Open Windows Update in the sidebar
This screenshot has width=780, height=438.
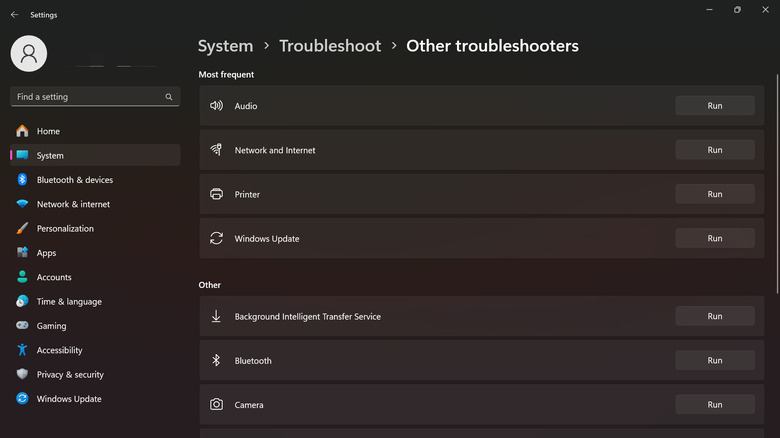click(x=69, y=399)
